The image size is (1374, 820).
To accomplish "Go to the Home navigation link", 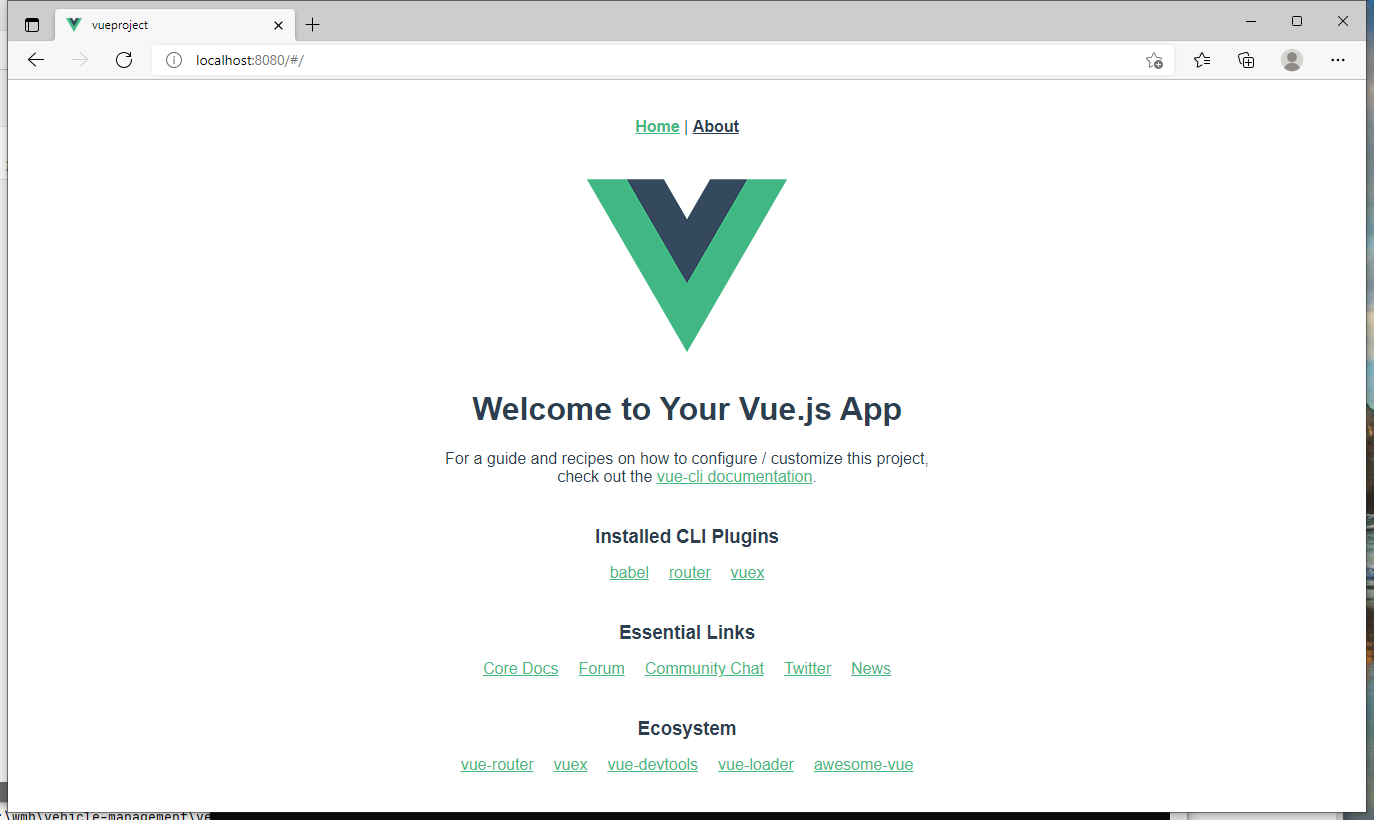I will pyautogui.click(x=657, y=126).
